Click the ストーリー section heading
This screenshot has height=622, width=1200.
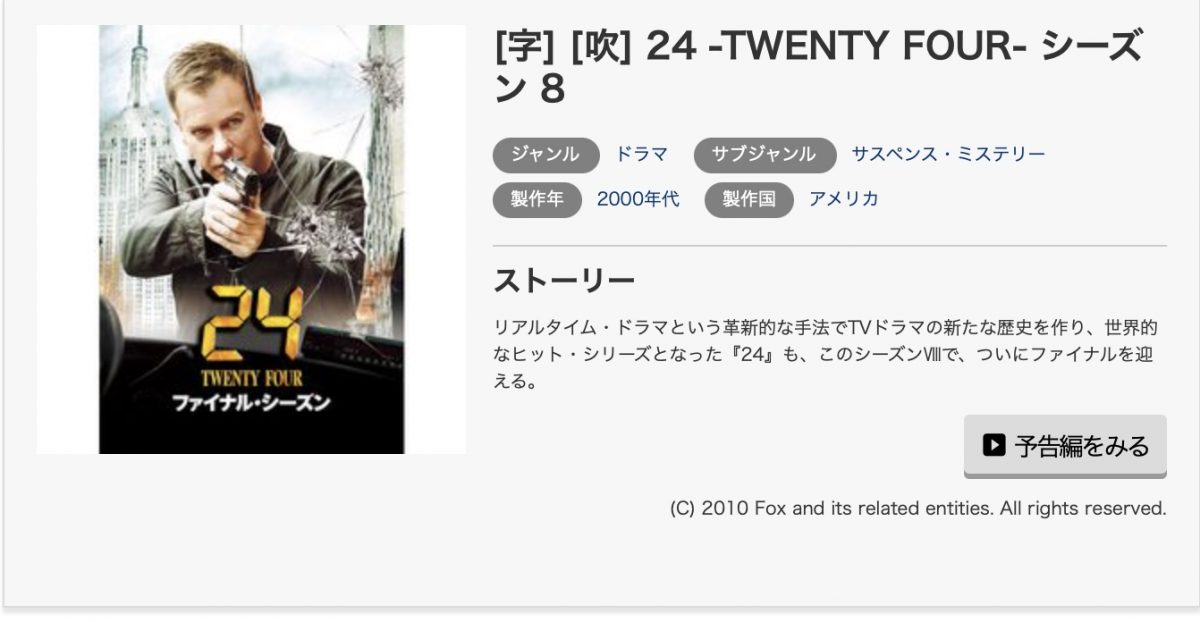(x=565, y=282)
